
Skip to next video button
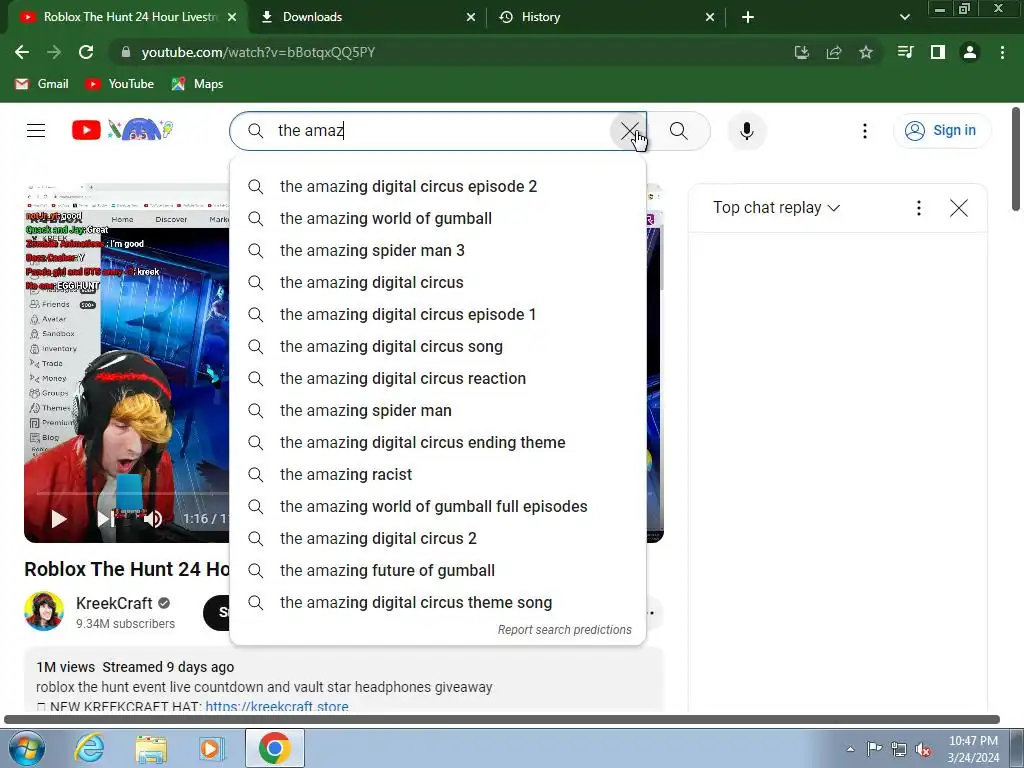[104, 519]
